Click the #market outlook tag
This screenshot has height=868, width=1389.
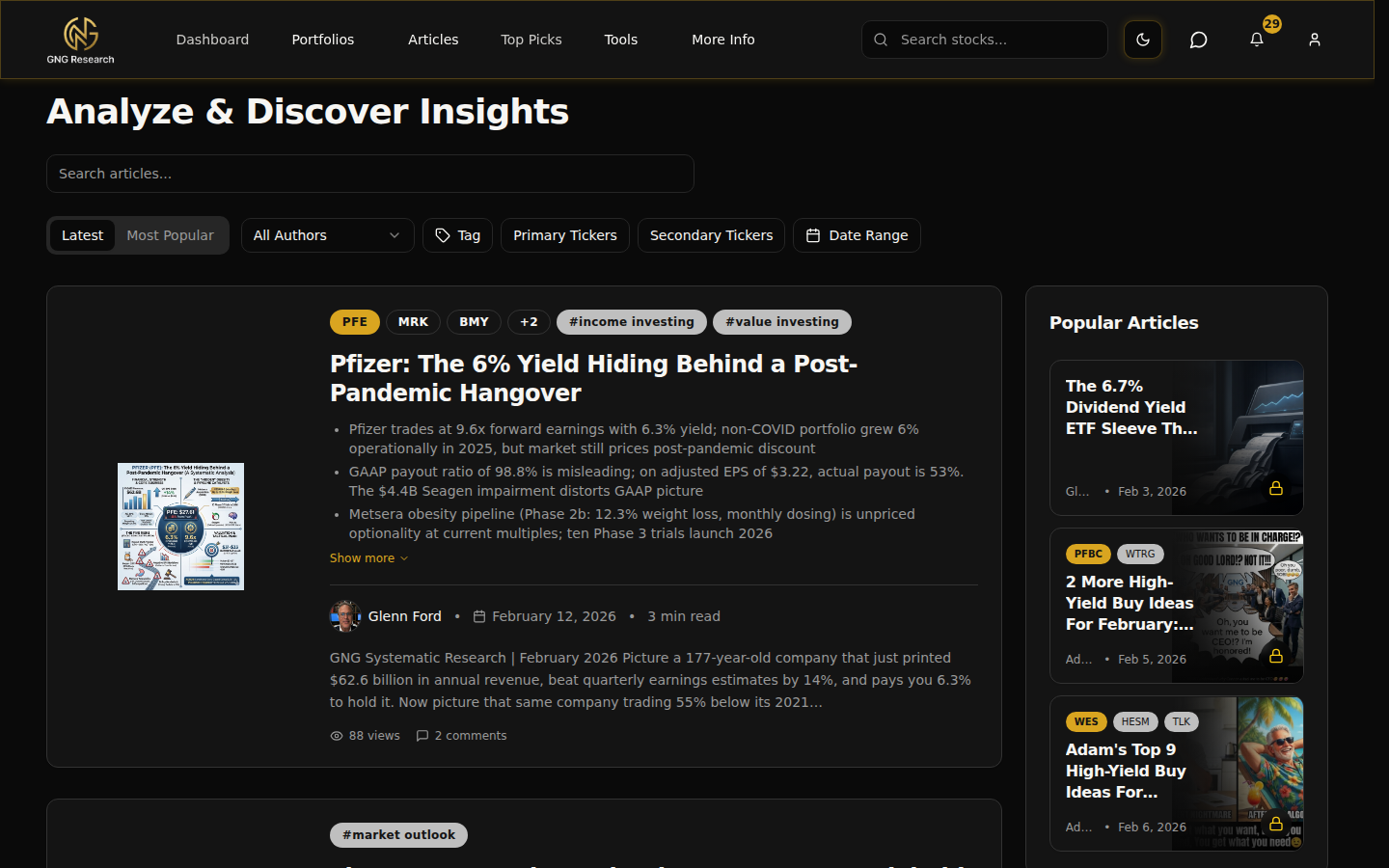coord(398,835)
